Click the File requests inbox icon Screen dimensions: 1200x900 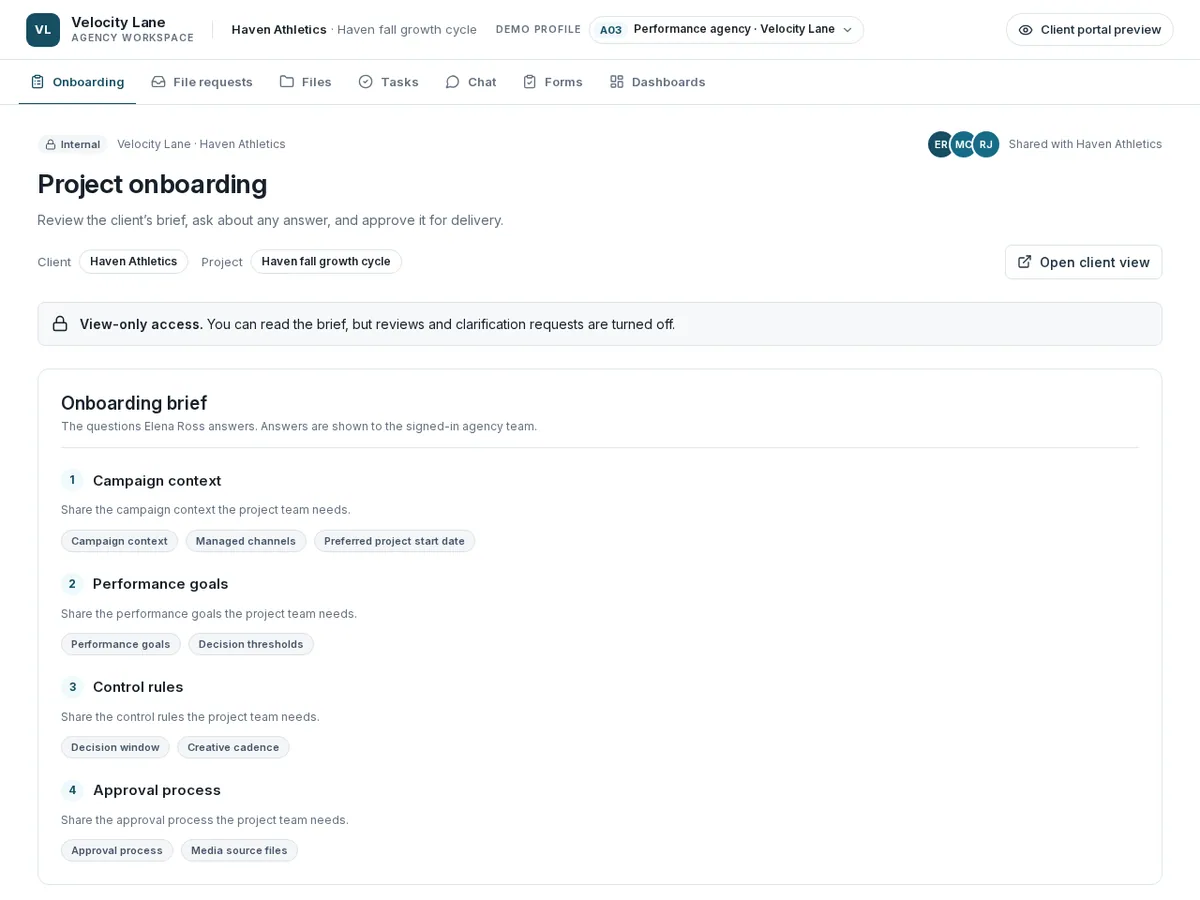pos(158,82)
